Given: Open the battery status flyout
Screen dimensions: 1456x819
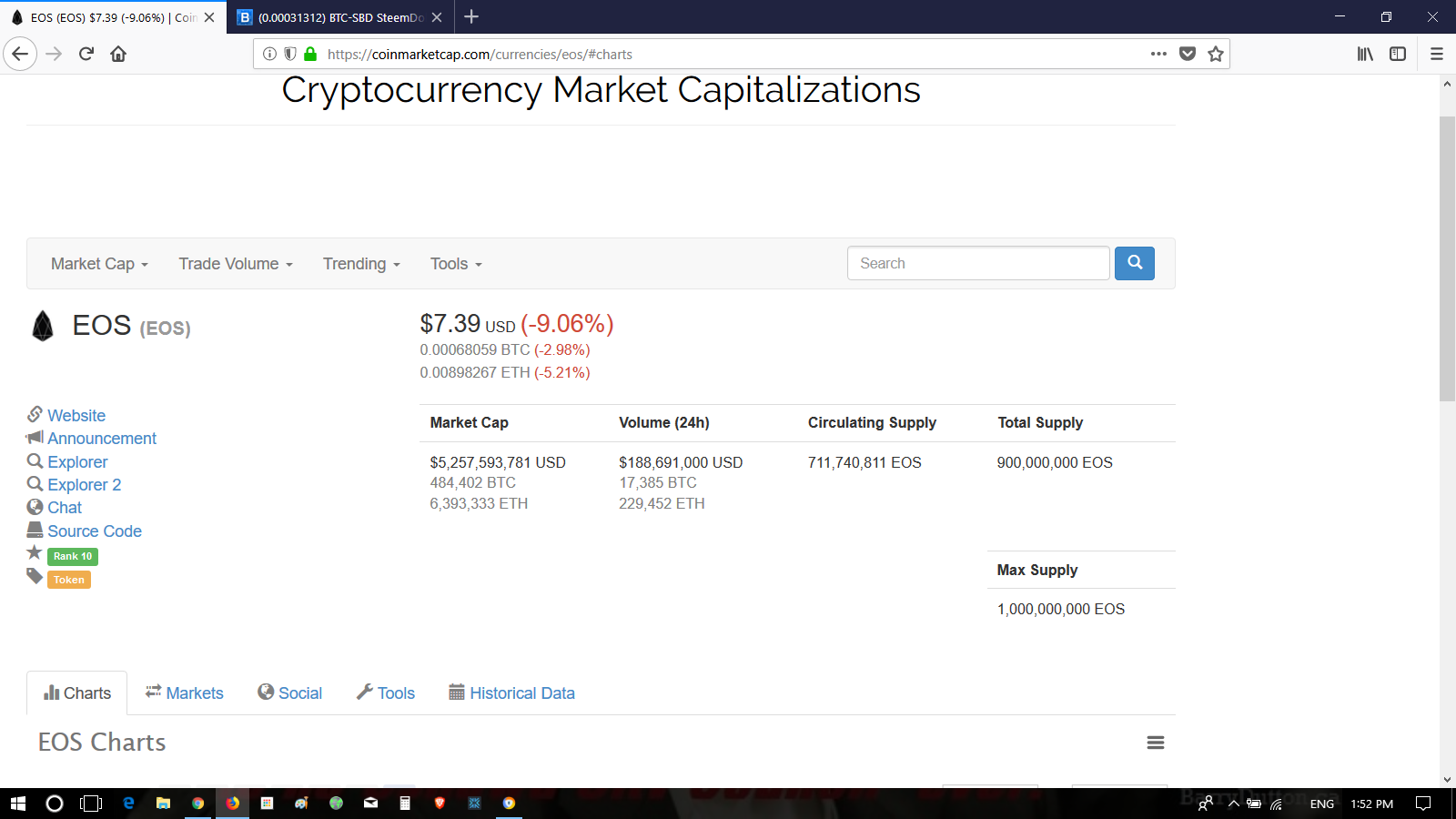Looking at the screenshot, I should [1255, 804].
